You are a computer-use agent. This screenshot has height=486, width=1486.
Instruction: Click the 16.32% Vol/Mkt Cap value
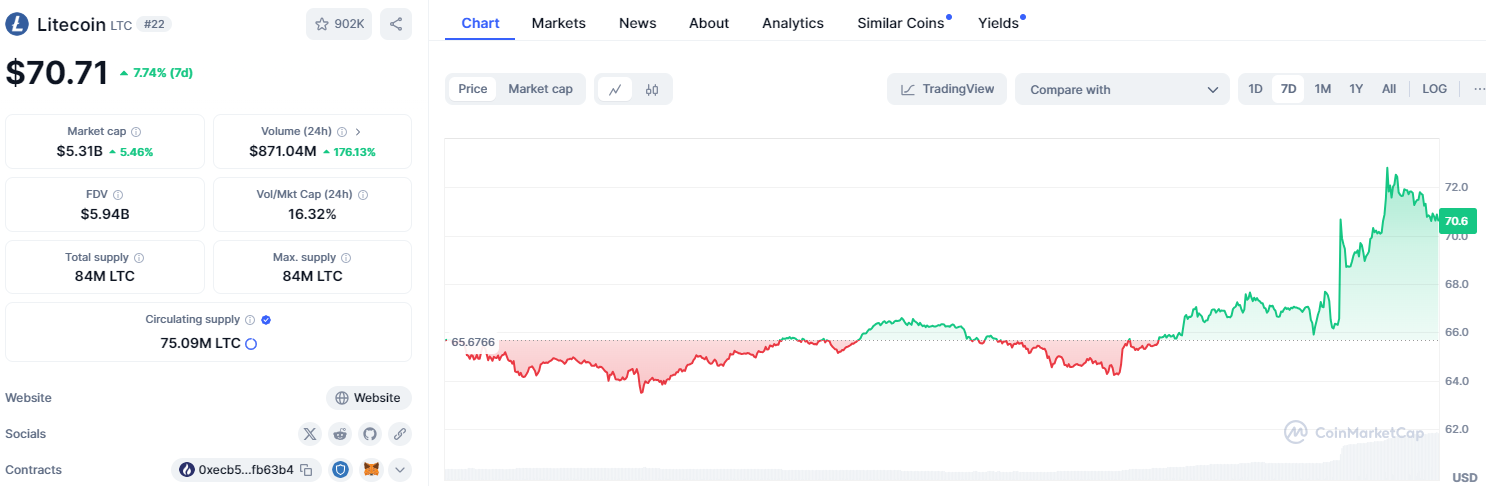312,214
